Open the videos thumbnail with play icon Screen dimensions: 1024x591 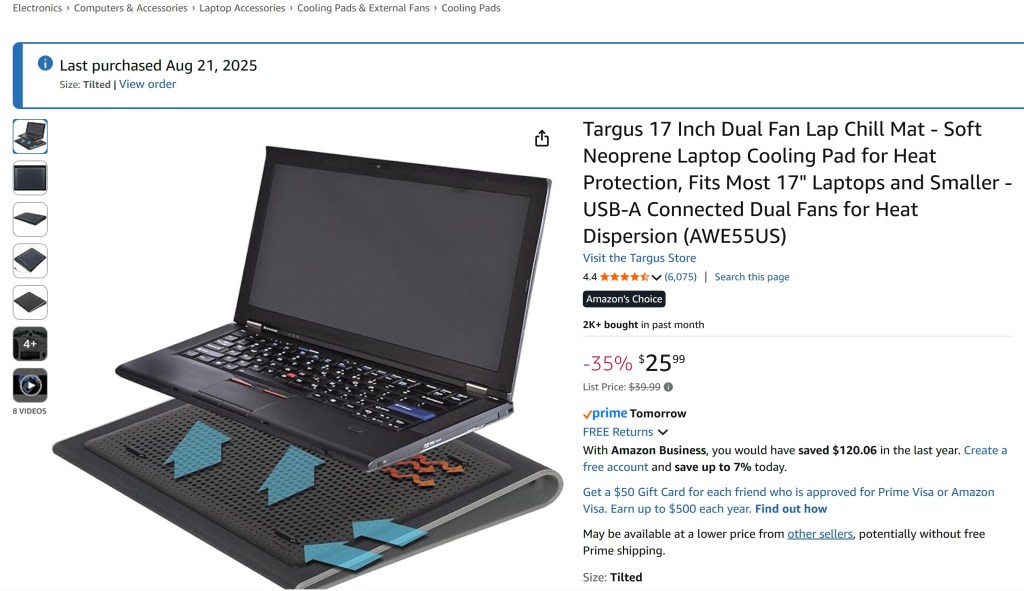coord(30,385)
